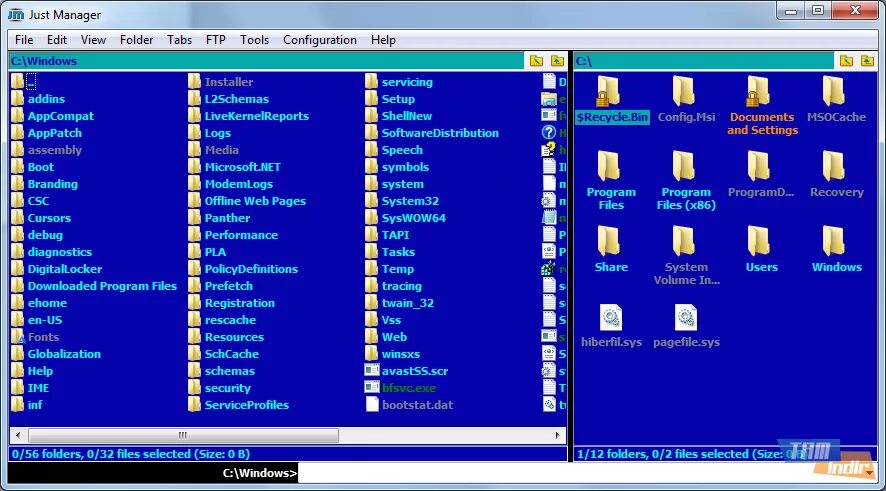Select System Volume In... folder icon
The image size is (886, 491).
coord(684,241)
